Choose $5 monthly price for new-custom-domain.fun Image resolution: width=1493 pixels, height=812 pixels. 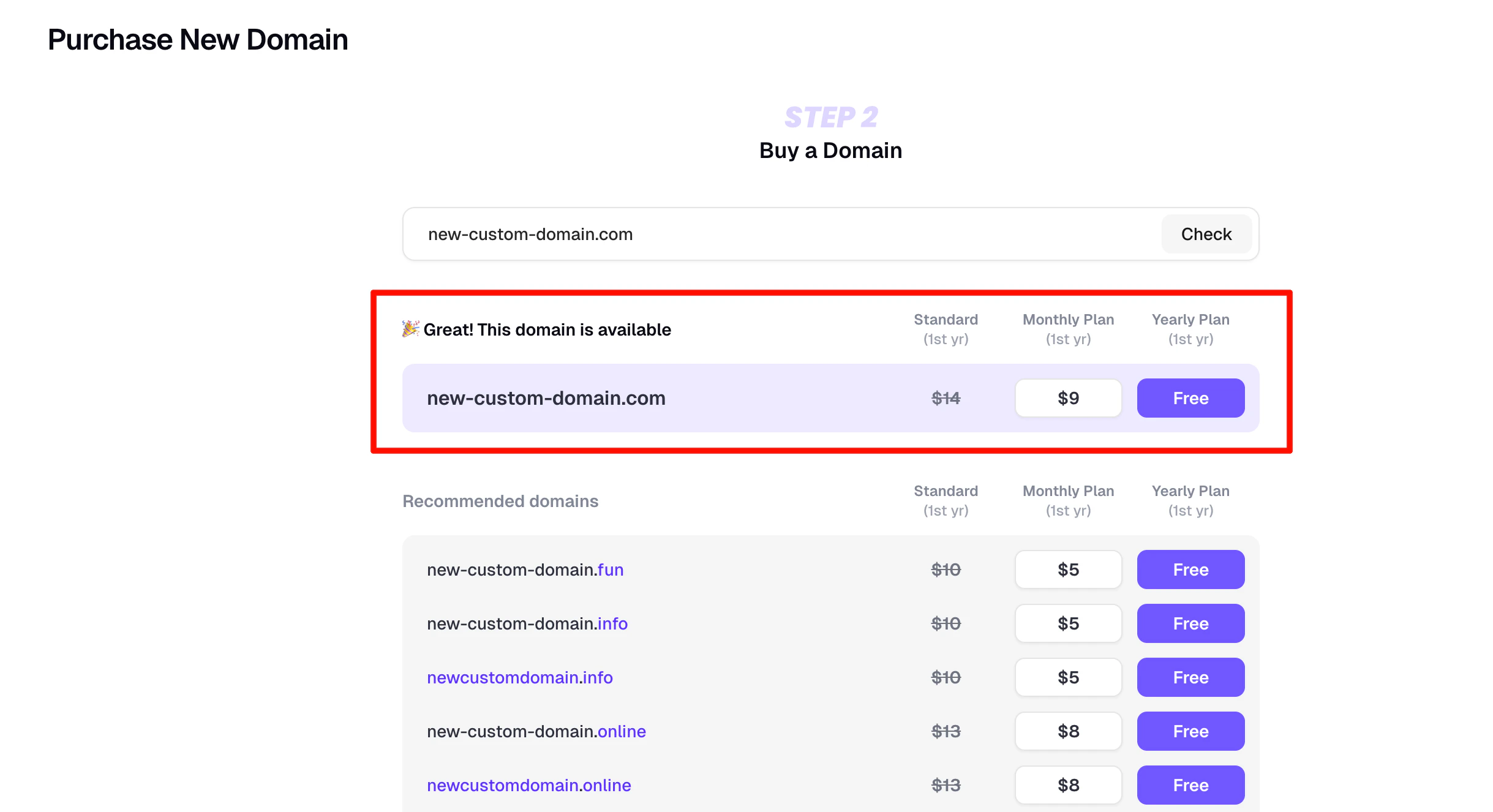[x=1068, y=570]
